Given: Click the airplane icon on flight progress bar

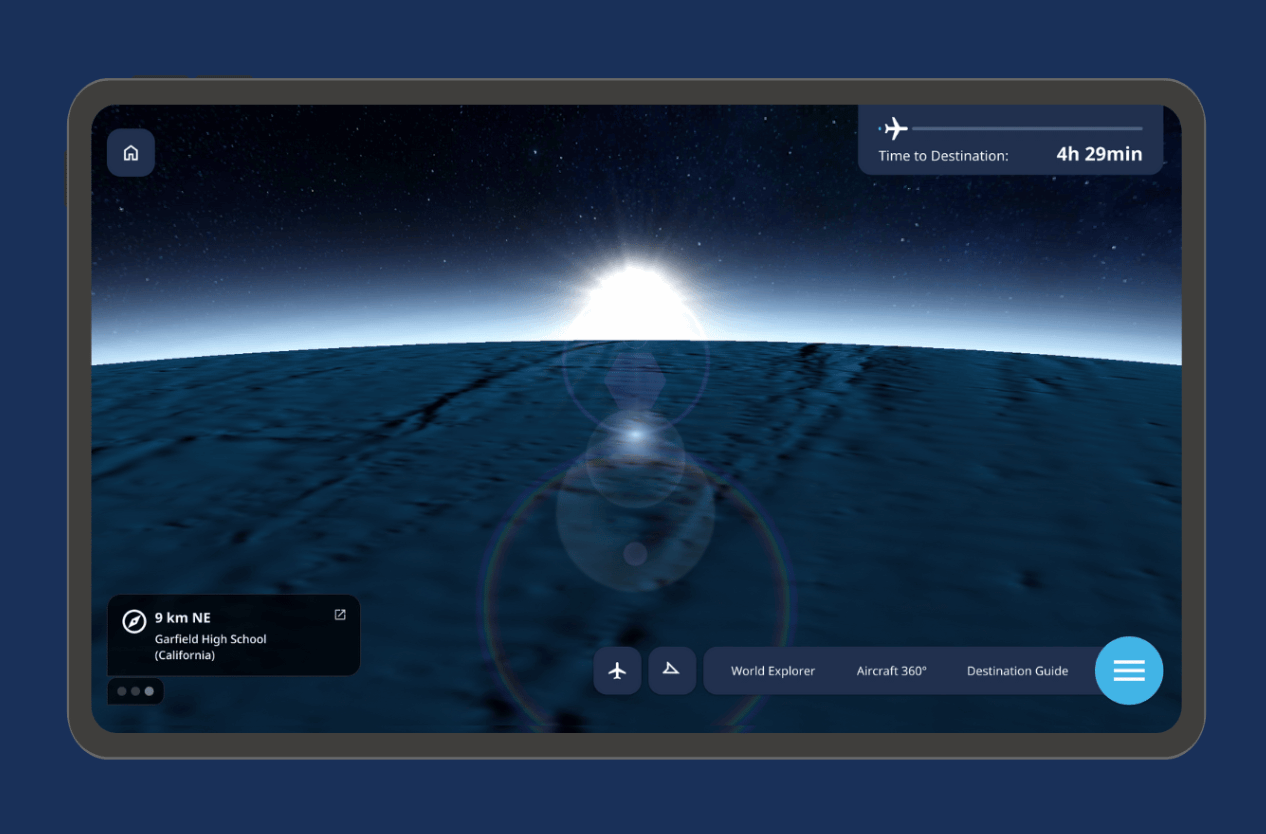Looking at the screenshot, I should pos(896,129).
